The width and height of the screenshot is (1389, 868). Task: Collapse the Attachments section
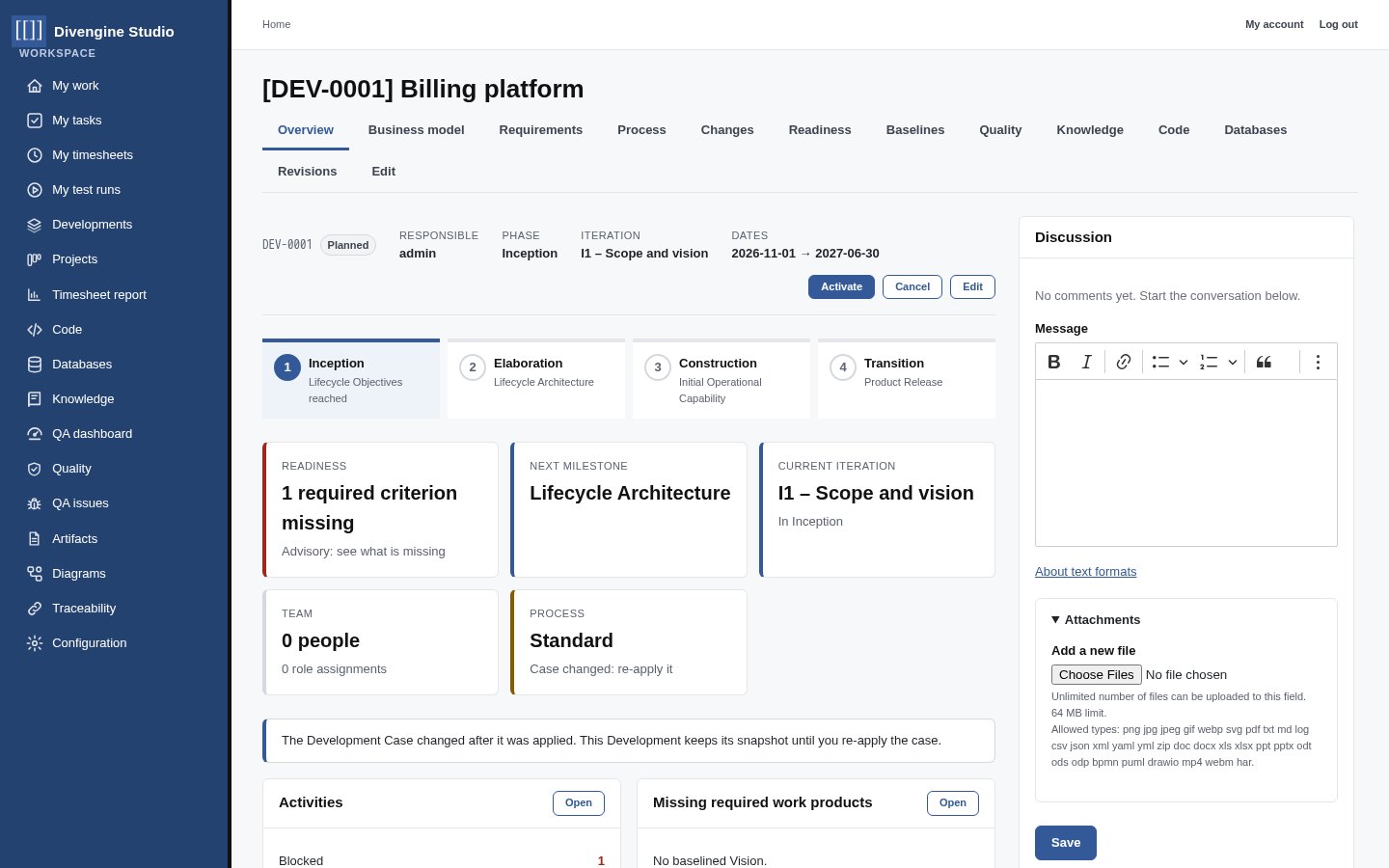[x=1096, y=620]
